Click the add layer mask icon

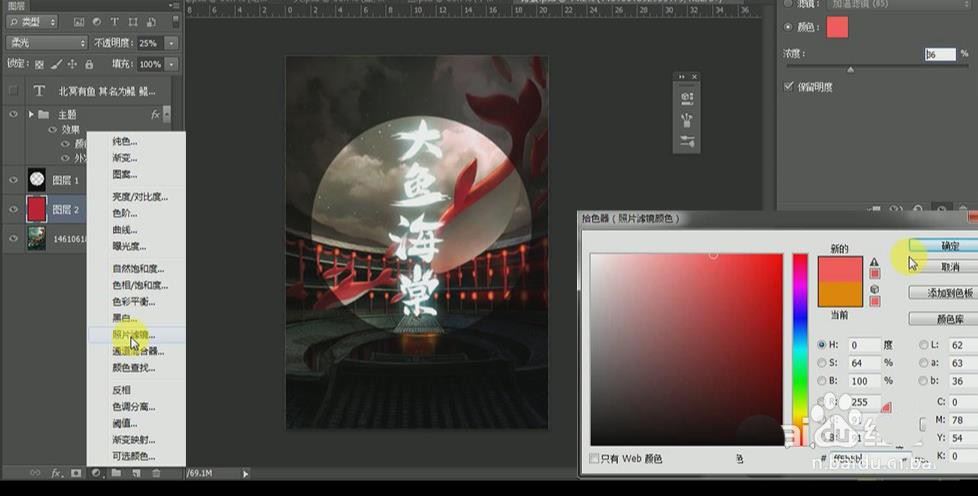pyautogui.click(x=76, y=474)
